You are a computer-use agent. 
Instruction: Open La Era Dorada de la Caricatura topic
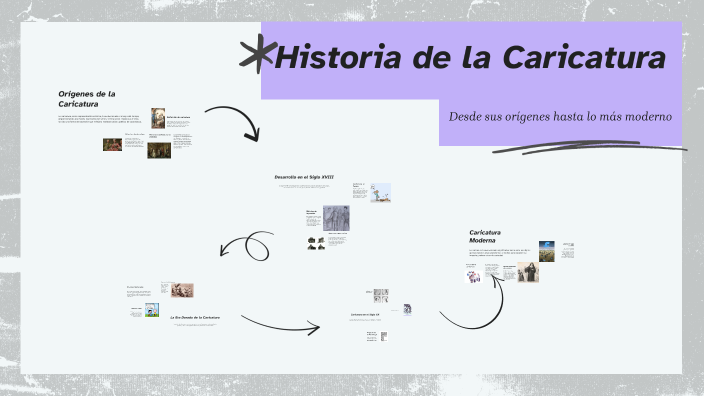(195, 317)
